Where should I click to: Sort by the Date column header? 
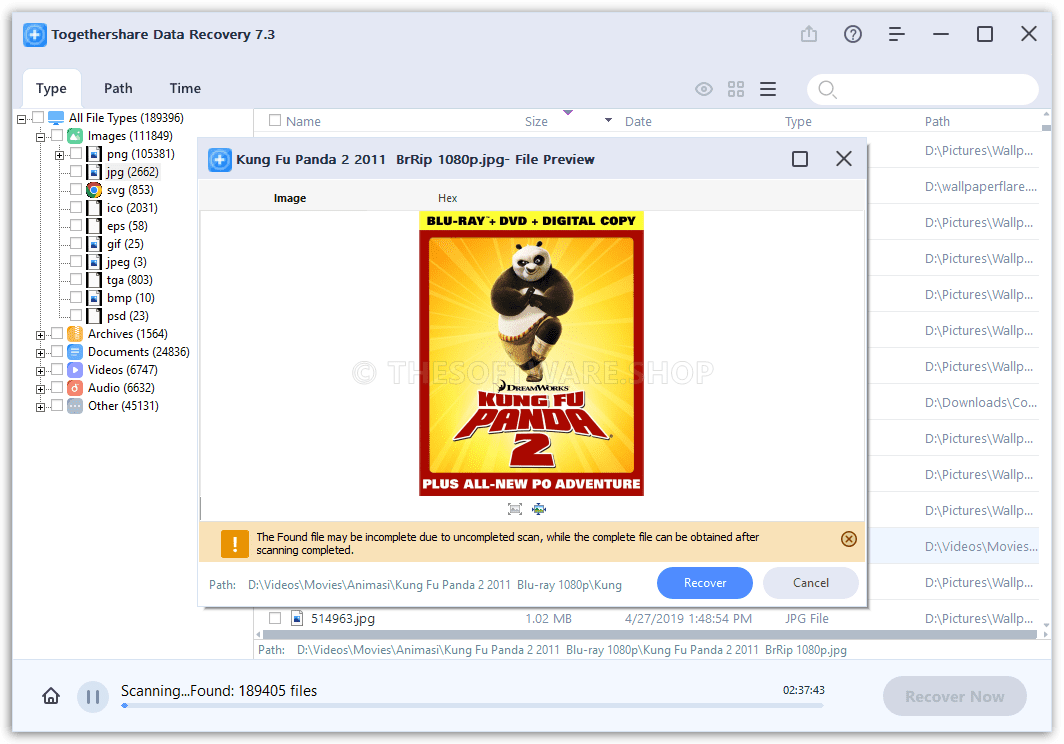point(638,122)
